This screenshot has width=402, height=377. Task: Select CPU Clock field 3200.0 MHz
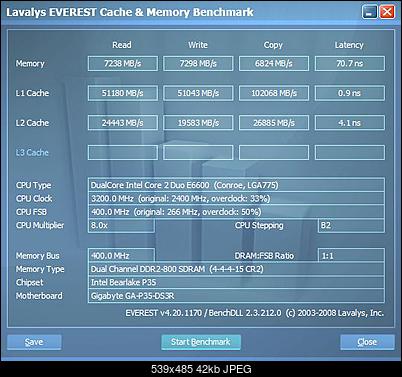click(236, 198)
